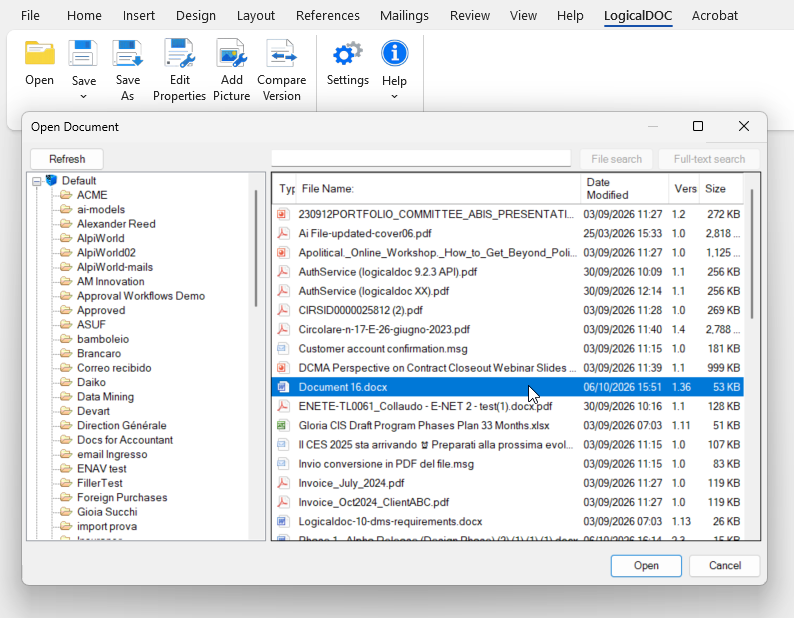Screen dimensions: 794x618
Task: Click the Excel icon for Gloria CIS Draft
Action: (x=283, y=426)
